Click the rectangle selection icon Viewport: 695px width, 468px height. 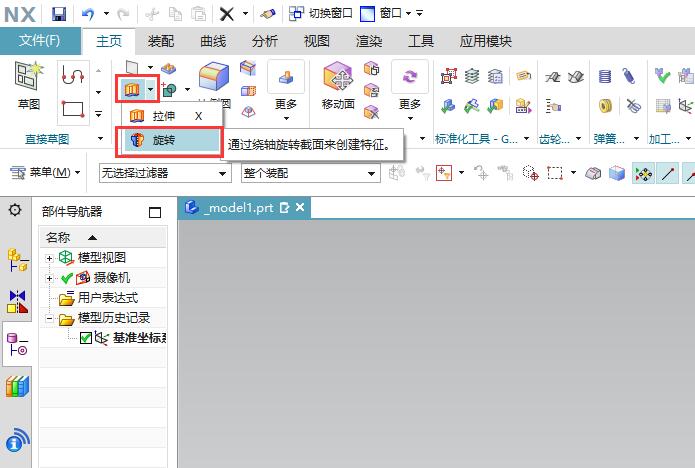click(554, 173)
